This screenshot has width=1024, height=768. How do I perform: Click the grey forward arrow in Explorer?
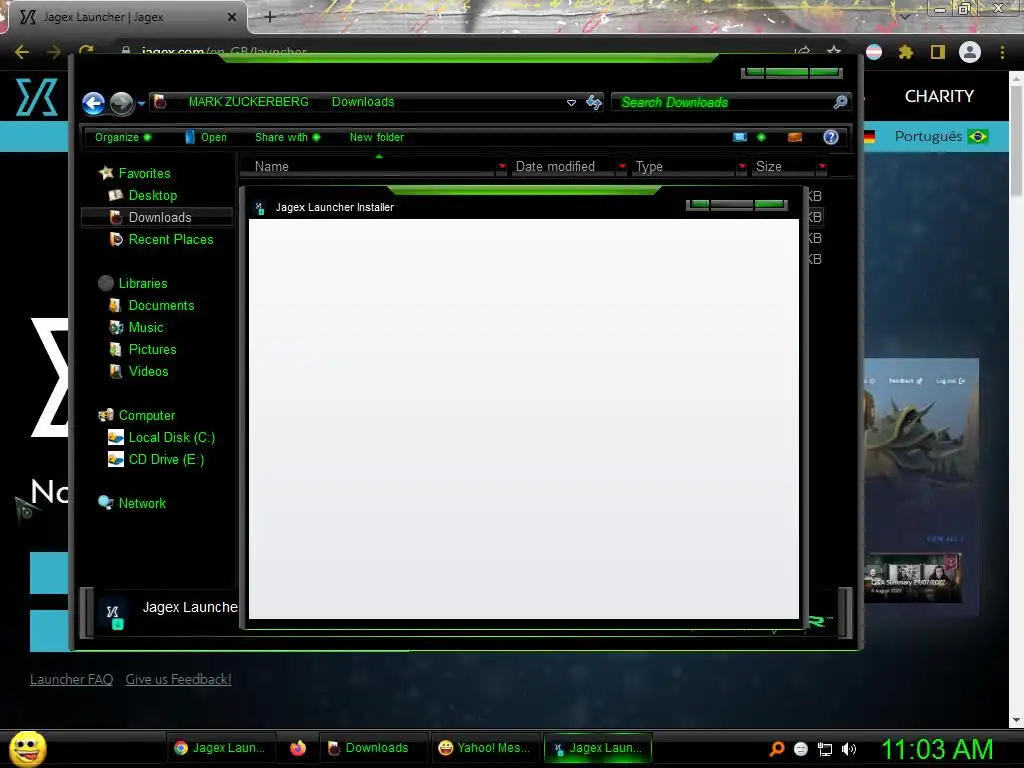(x=121, y=103)
